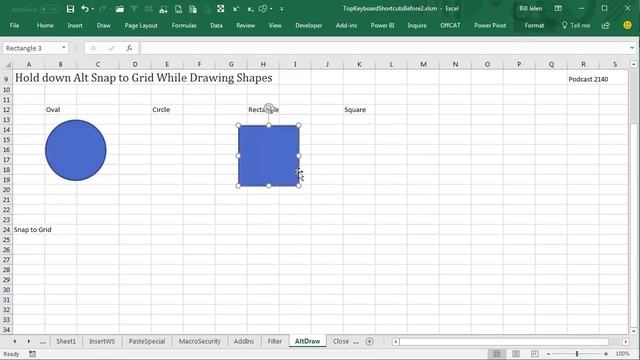Open the Developer ribbon tab
The image size is (640, 360).
click(309, 25)
